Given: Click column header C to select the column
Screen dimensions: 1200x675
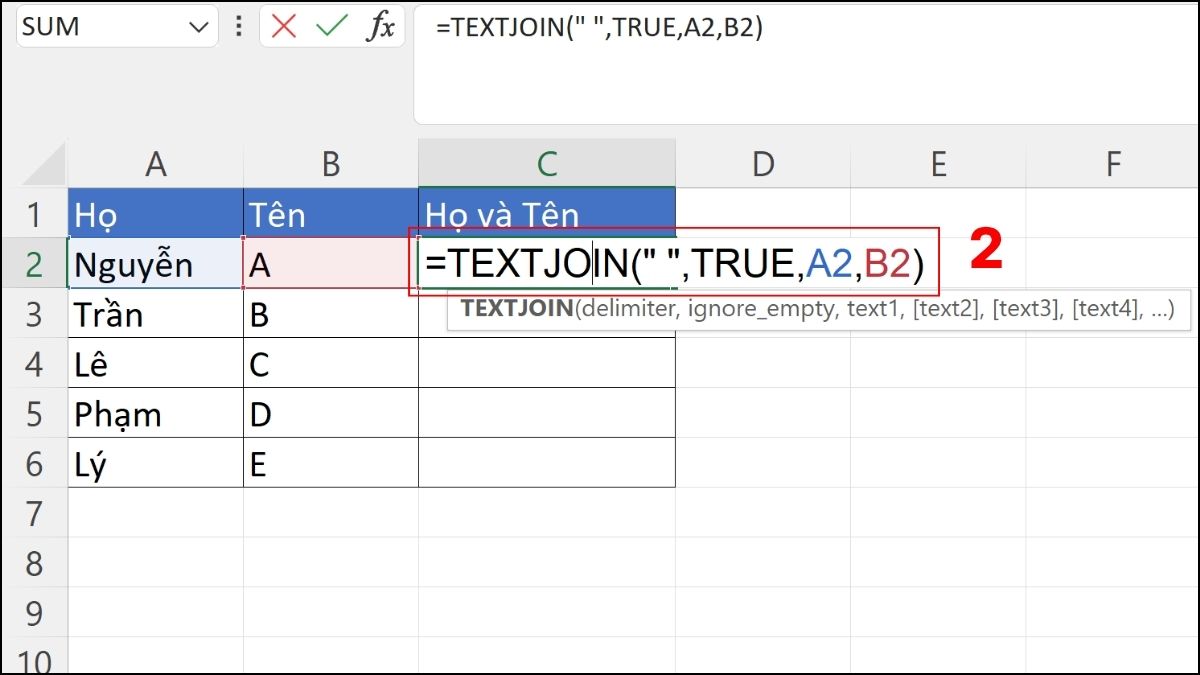Looking at the screenshot, I should [546, 164].
